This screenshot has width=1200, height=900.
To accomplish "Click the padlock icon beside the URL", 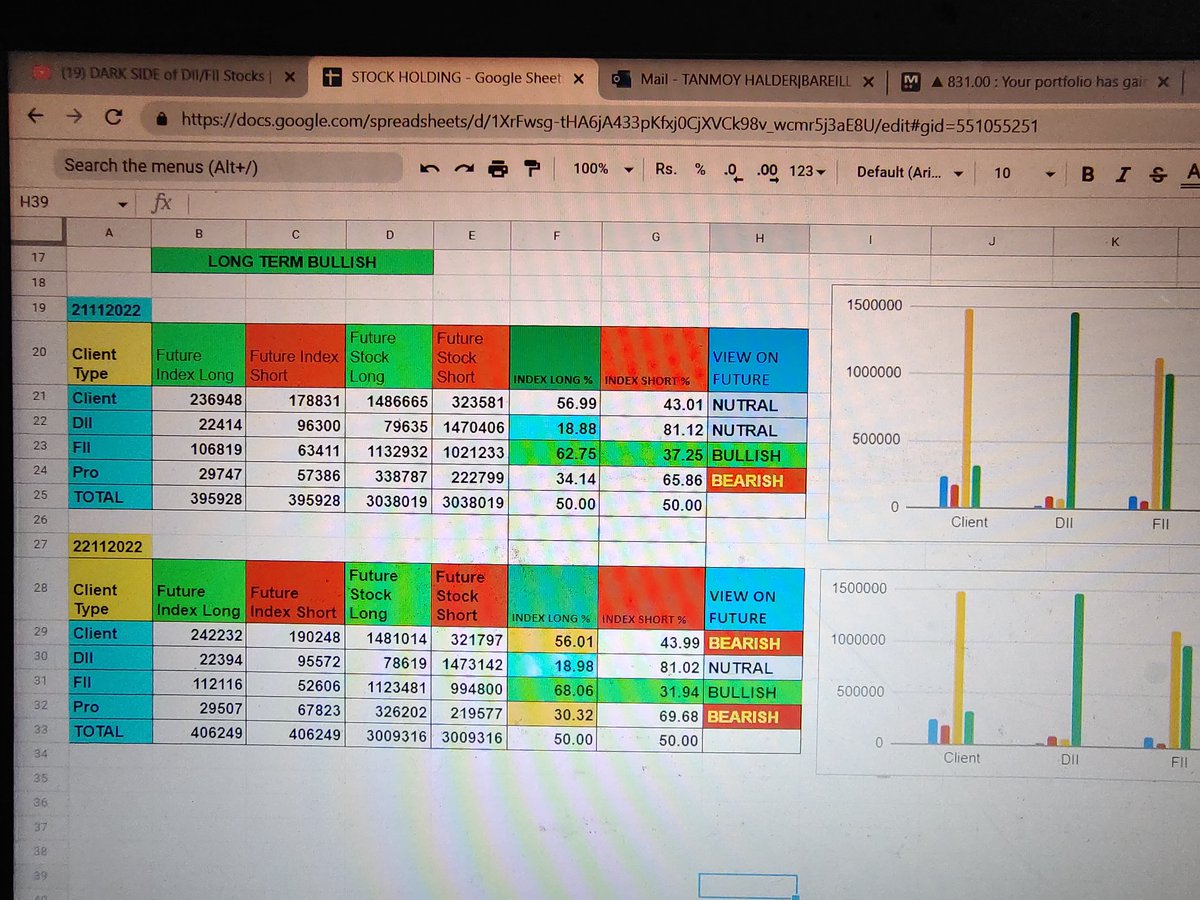I will (x=163, y=119).
